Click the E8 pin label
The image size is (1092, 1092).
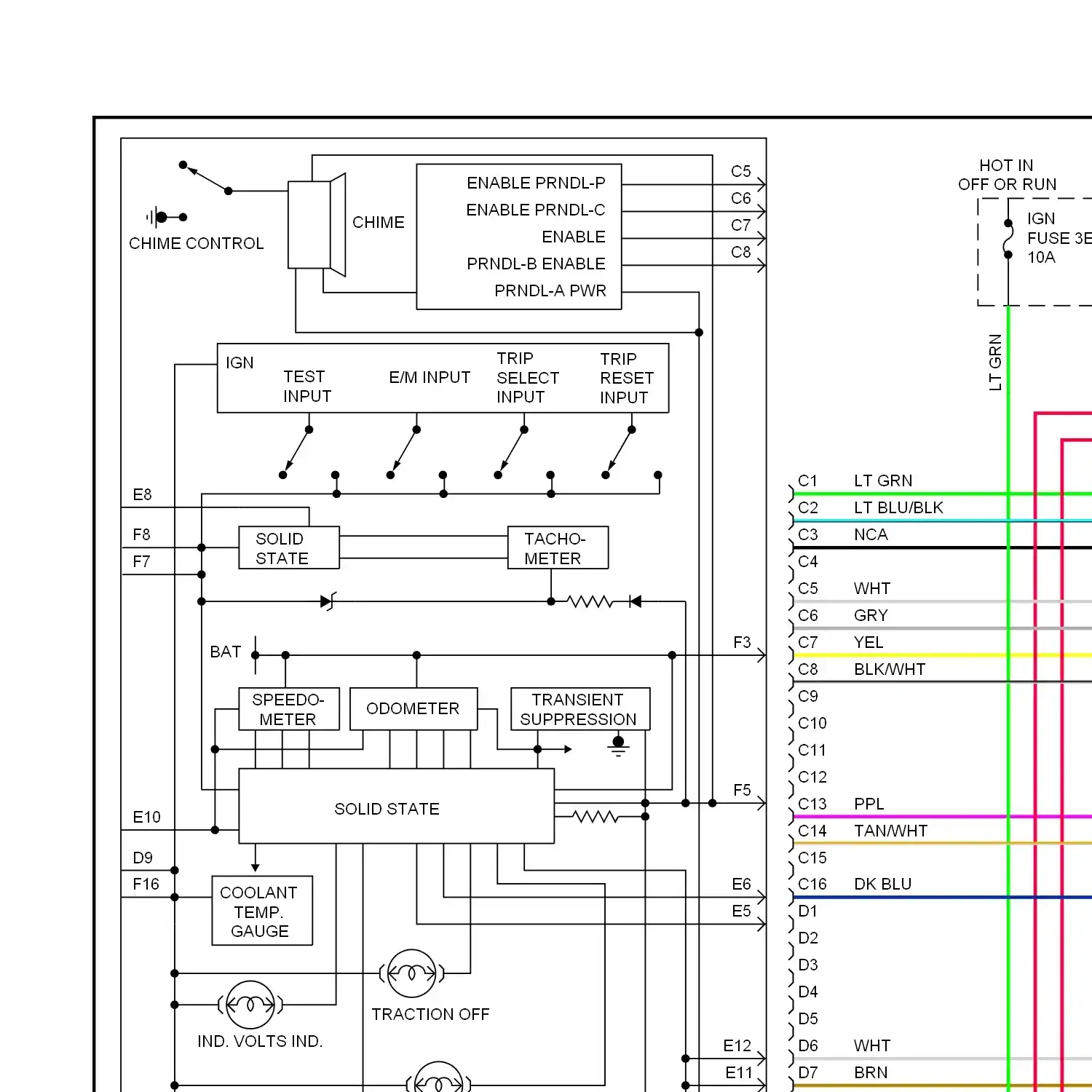[142, 495]
